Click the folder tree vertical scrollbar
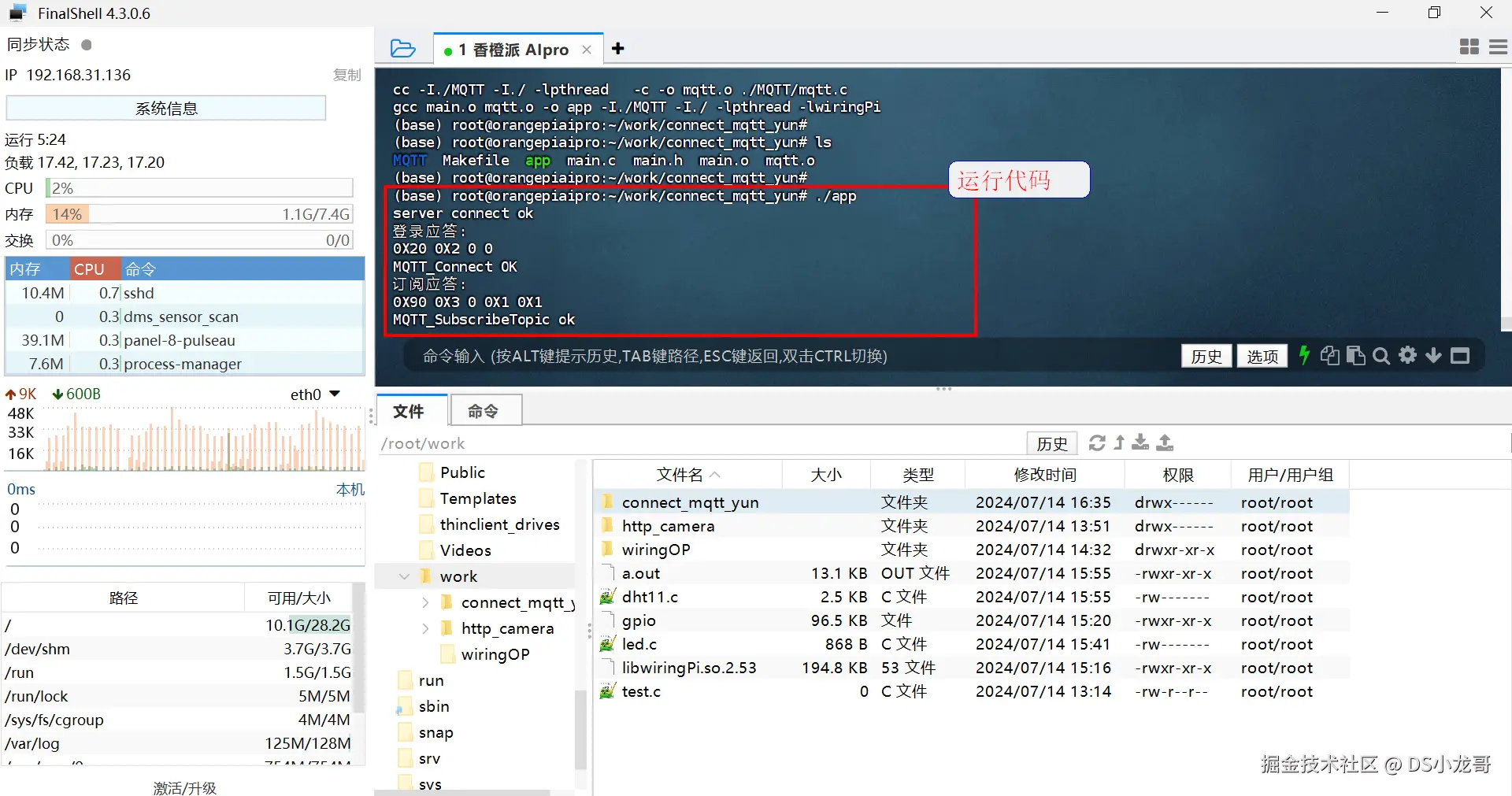 [580, 728]
